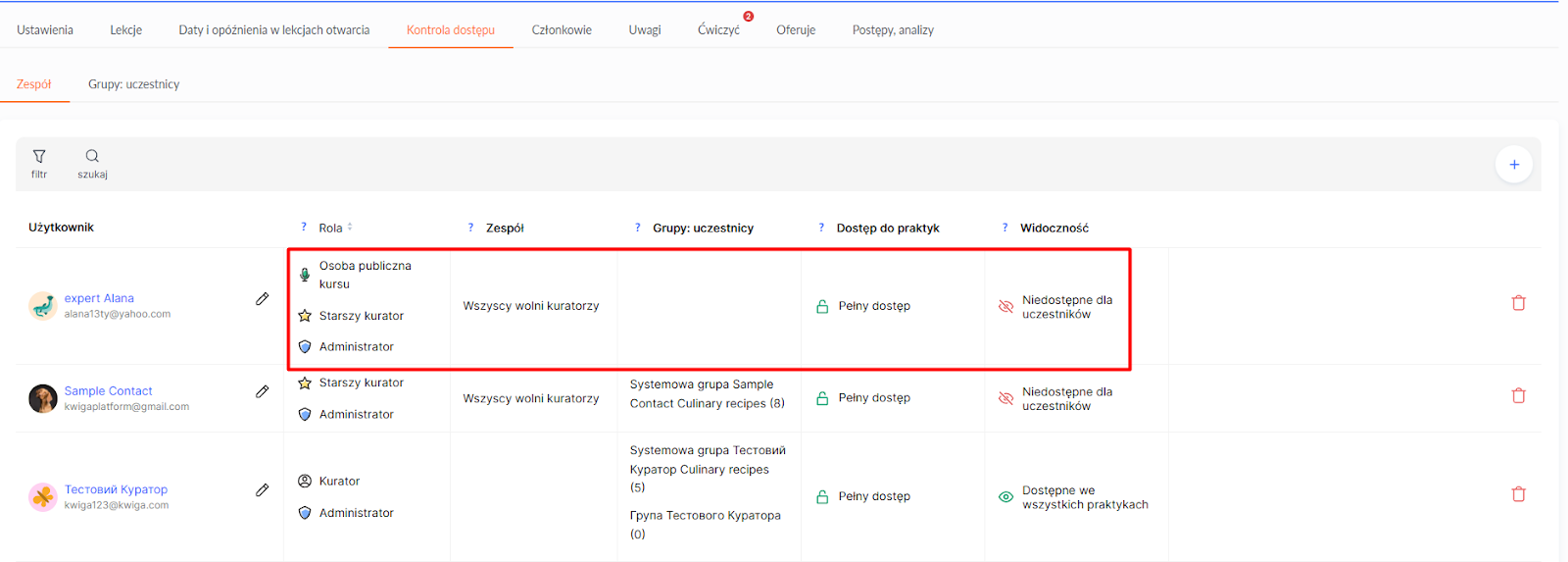
Task: Open expert Alana profile link
Action: [x=99, y=298]
